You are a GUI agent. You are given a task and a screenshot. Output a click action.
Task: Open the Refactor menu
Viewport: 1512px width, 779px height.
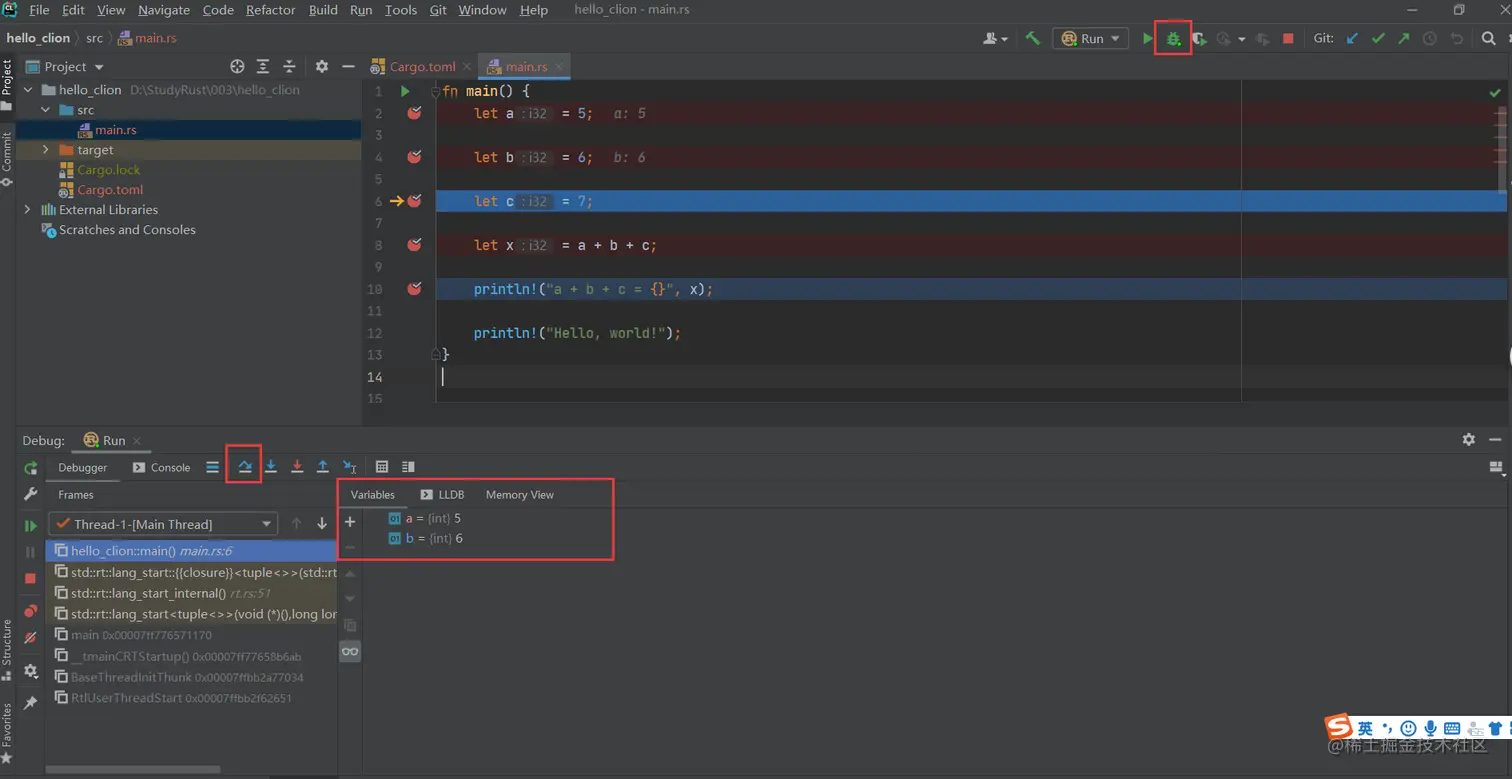coord(270,10)
